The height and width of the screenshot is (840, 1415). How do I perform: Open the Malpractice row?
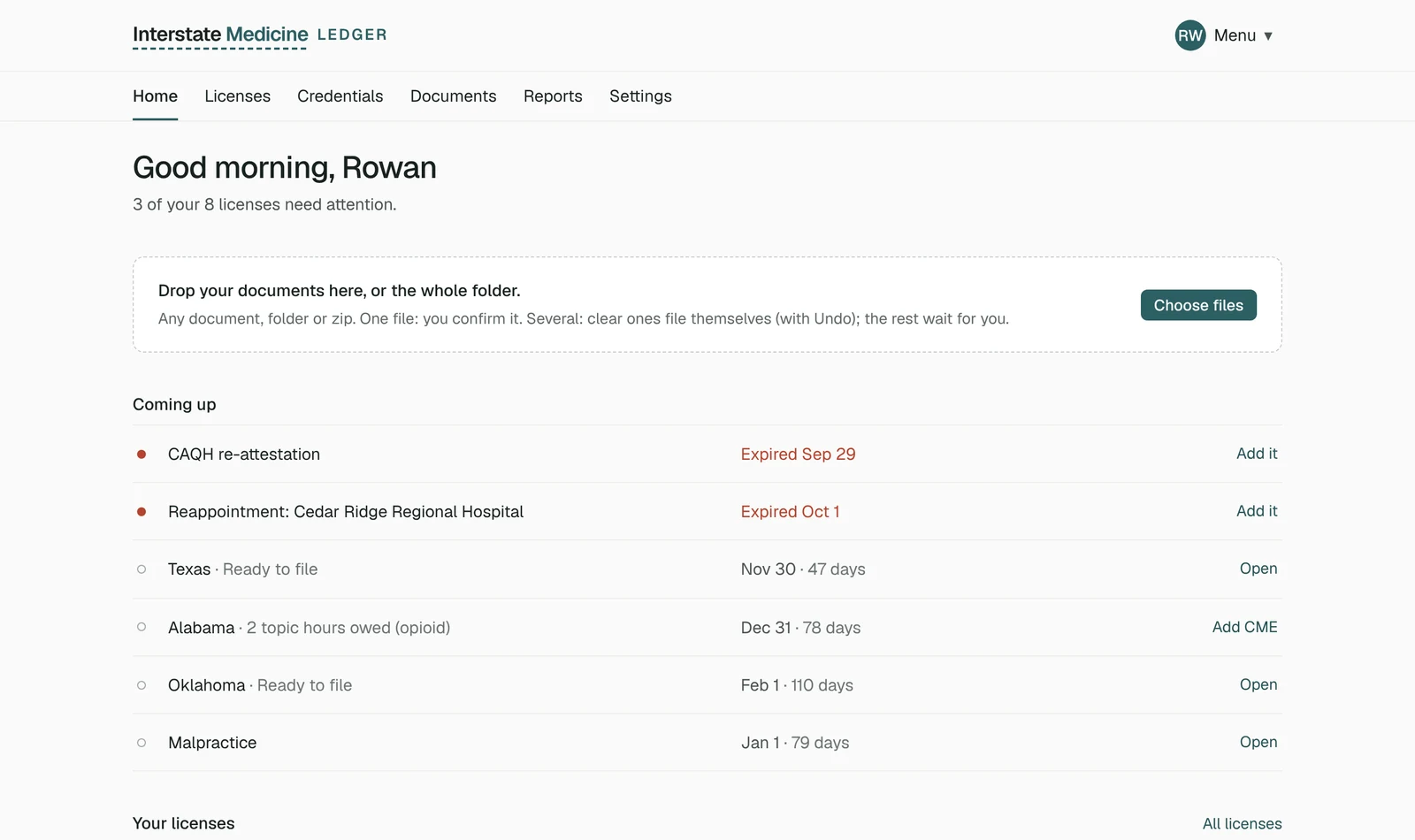[1258, 742]
